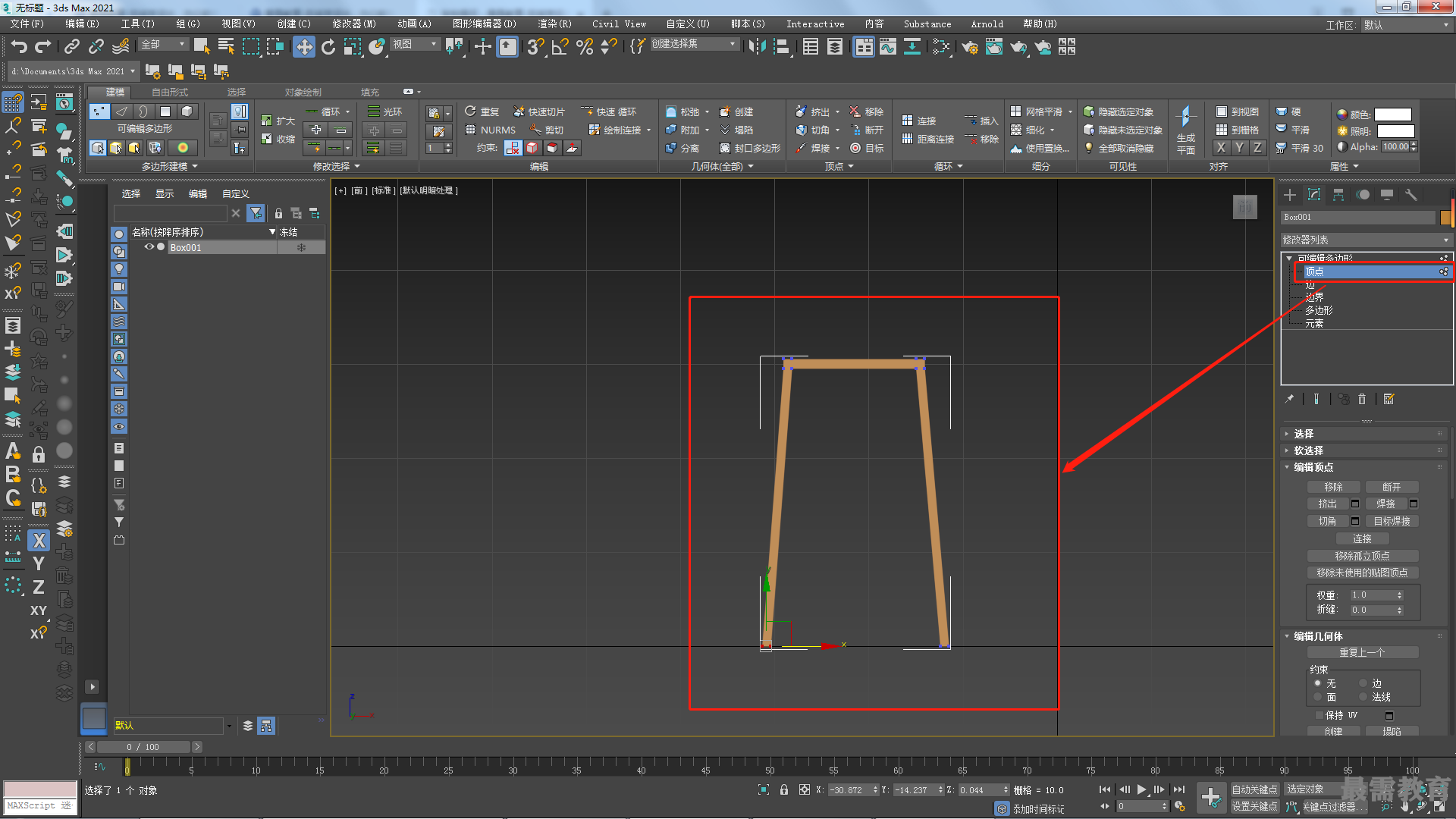Open the 帮助(H) menu

pyautogui.click(x=1039, y=24)
